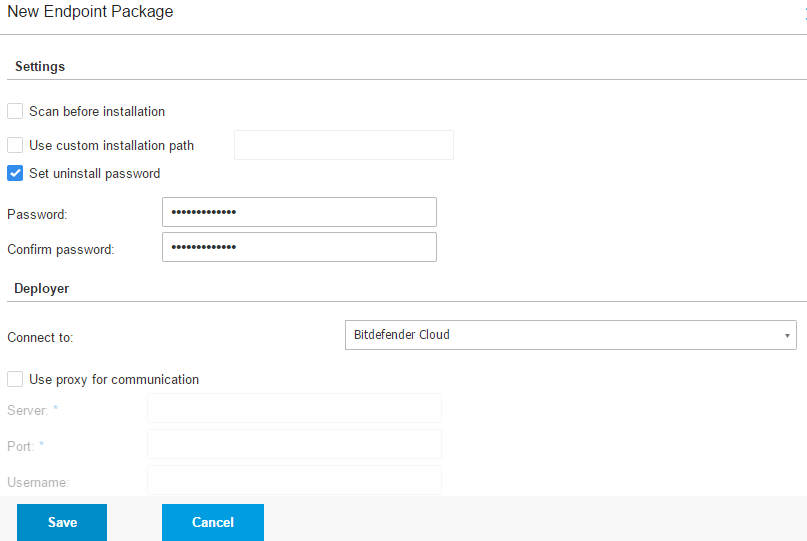
Task: Uncheck the Set uninstall password checkbox
Action: 15,173
